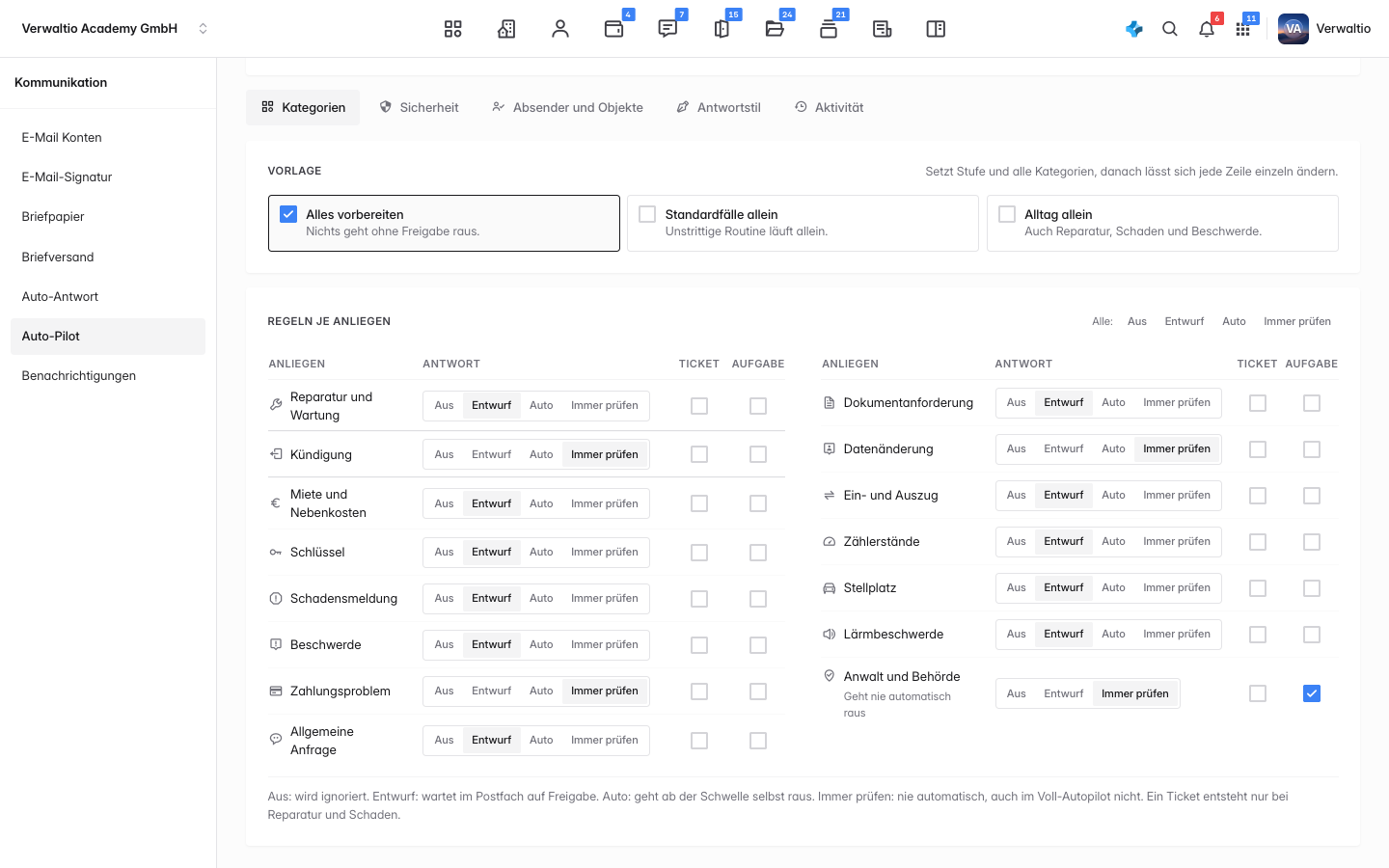Switch to the Kategorien tab
1389x868 pixels.
tap(303, 107)
